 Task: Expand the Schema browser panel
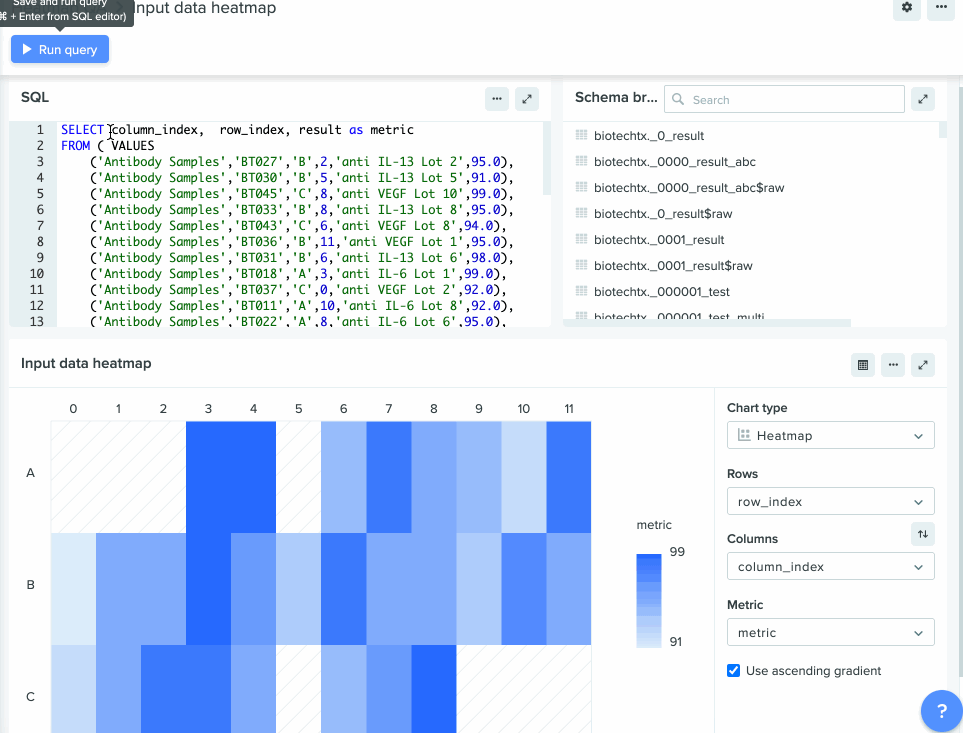coord(922,99)
